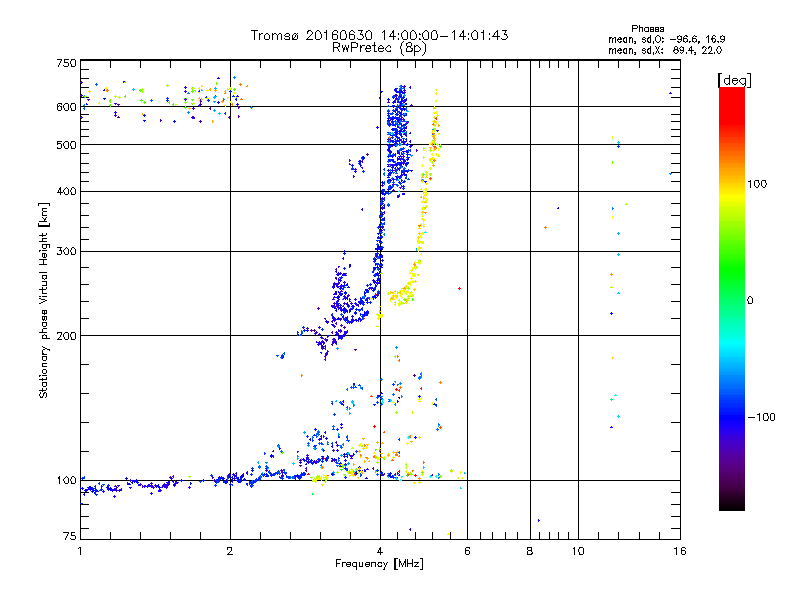Click the 'Stationary phase Virtual Height [km]' axis title
Viewport: 800px width, 600px height.
(x=43, y=300)
